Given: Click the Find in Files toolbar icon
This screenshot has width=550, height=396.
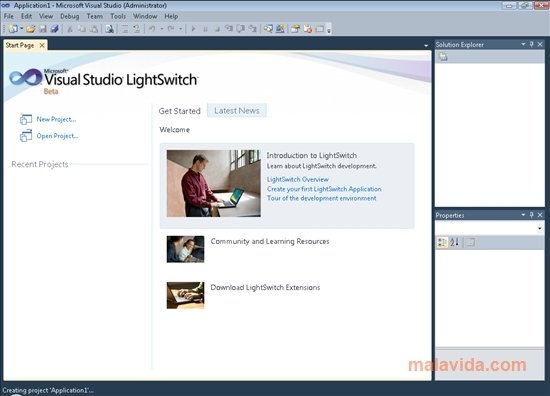Looking at the screenshot, I should [109, 29].
